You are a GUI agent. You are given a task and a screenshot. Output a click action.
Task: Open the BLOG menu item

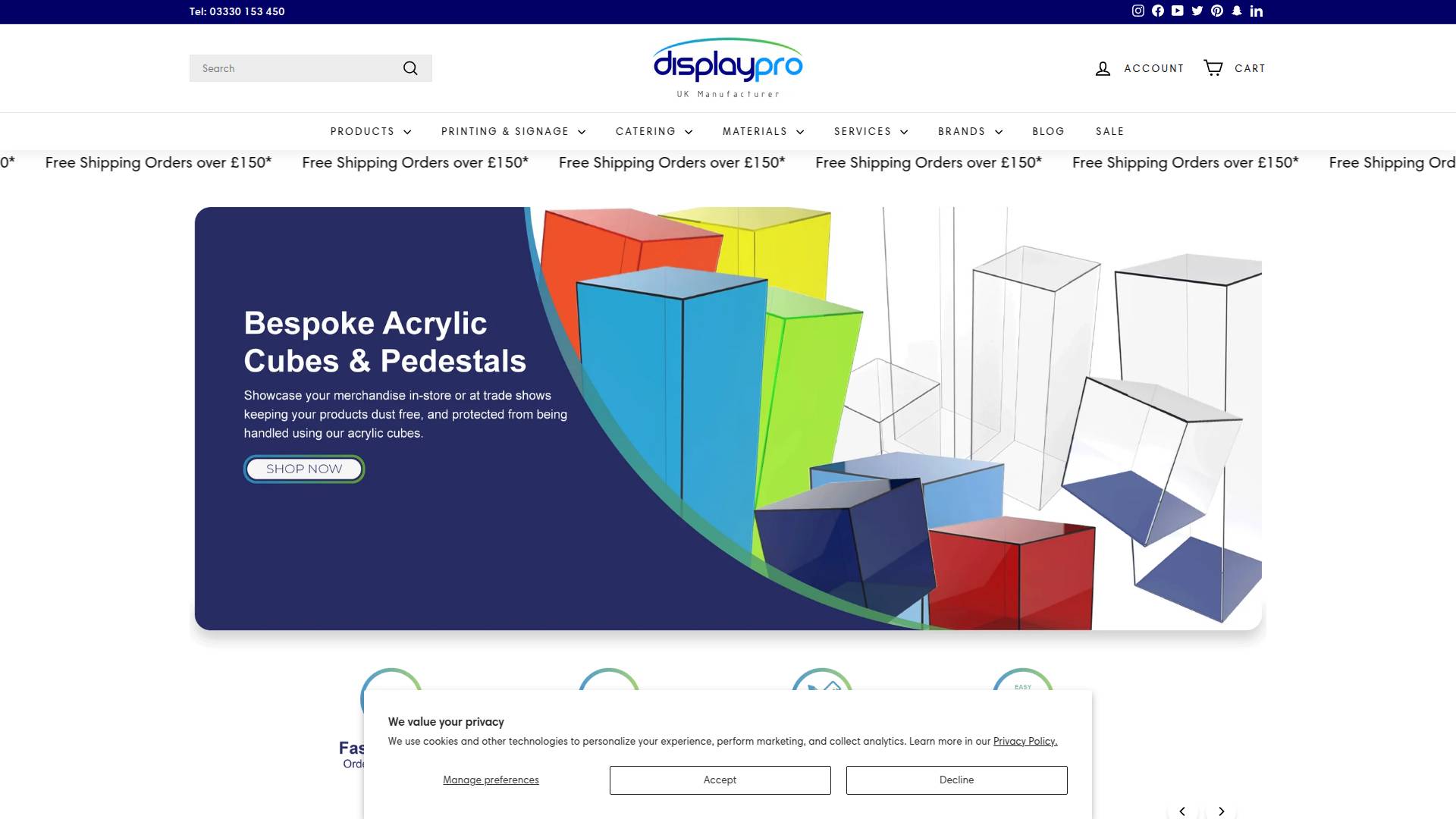click(x=1048, y=131)
